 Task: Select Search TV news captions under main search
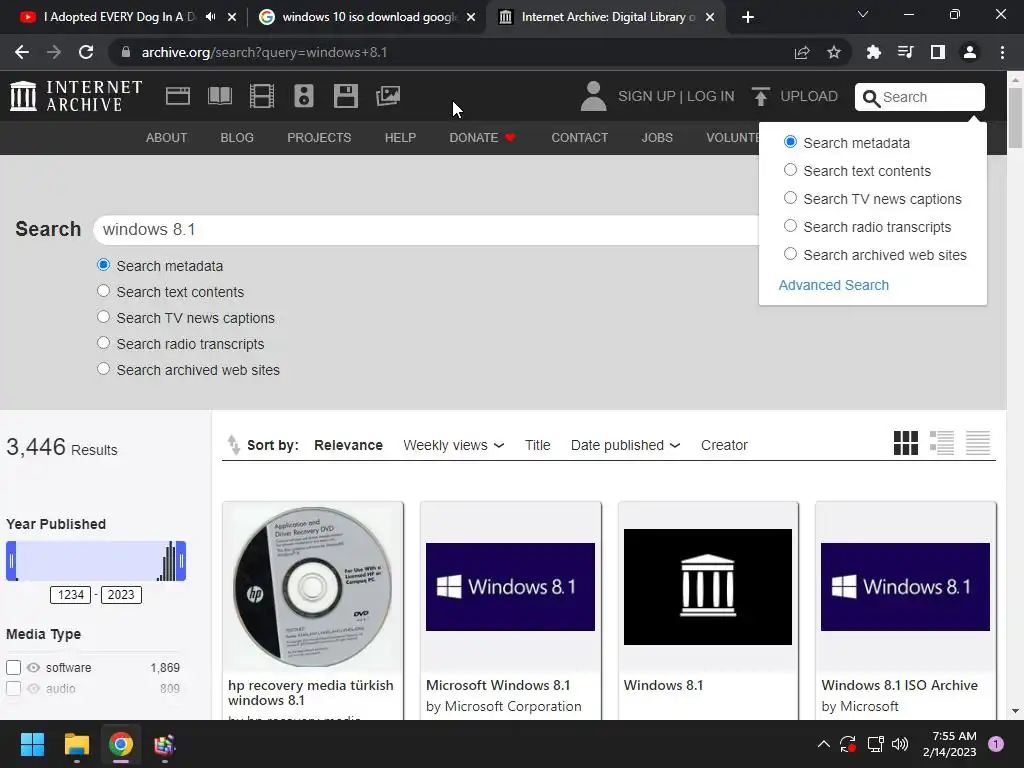tap(103, 317)
